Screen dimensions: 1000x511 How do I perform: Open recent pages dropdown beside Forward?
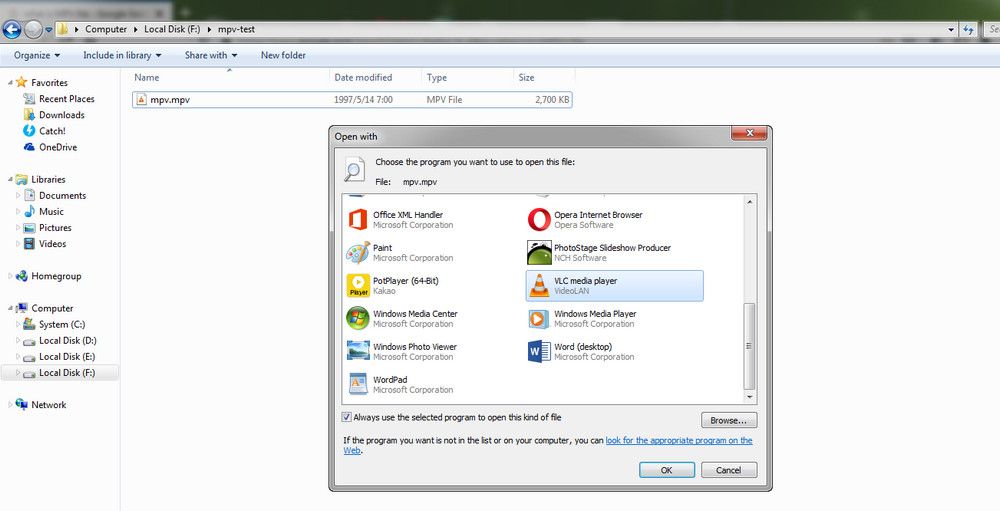(x=48, y=29)
